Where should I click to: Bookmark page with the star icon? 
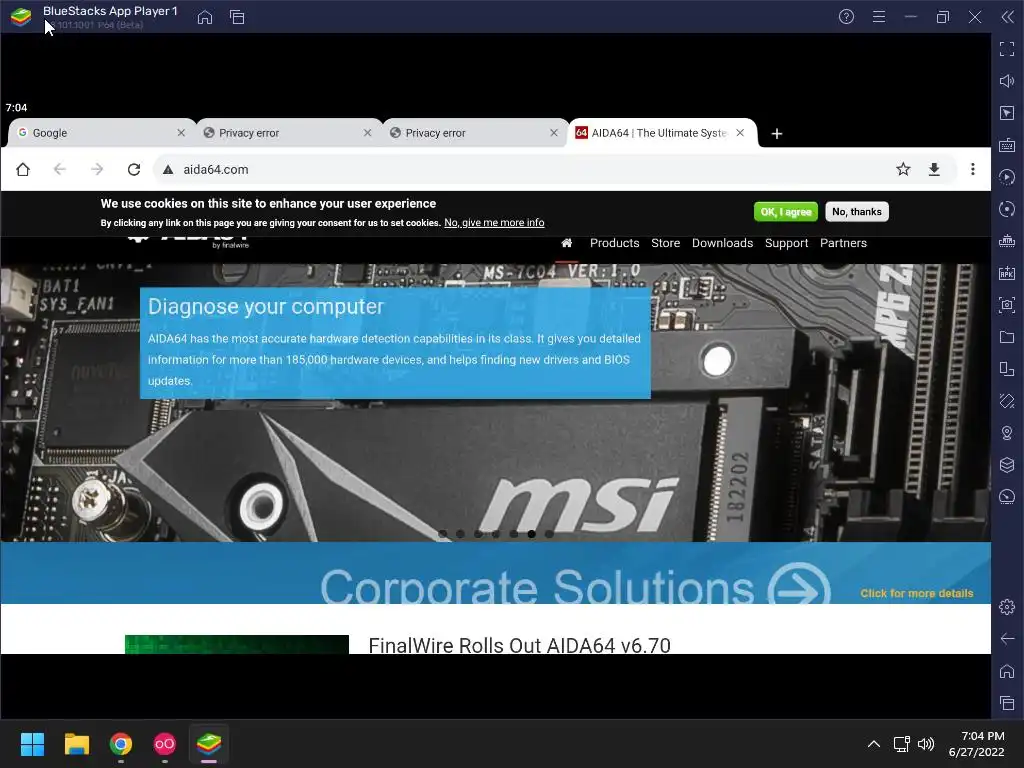903,170
